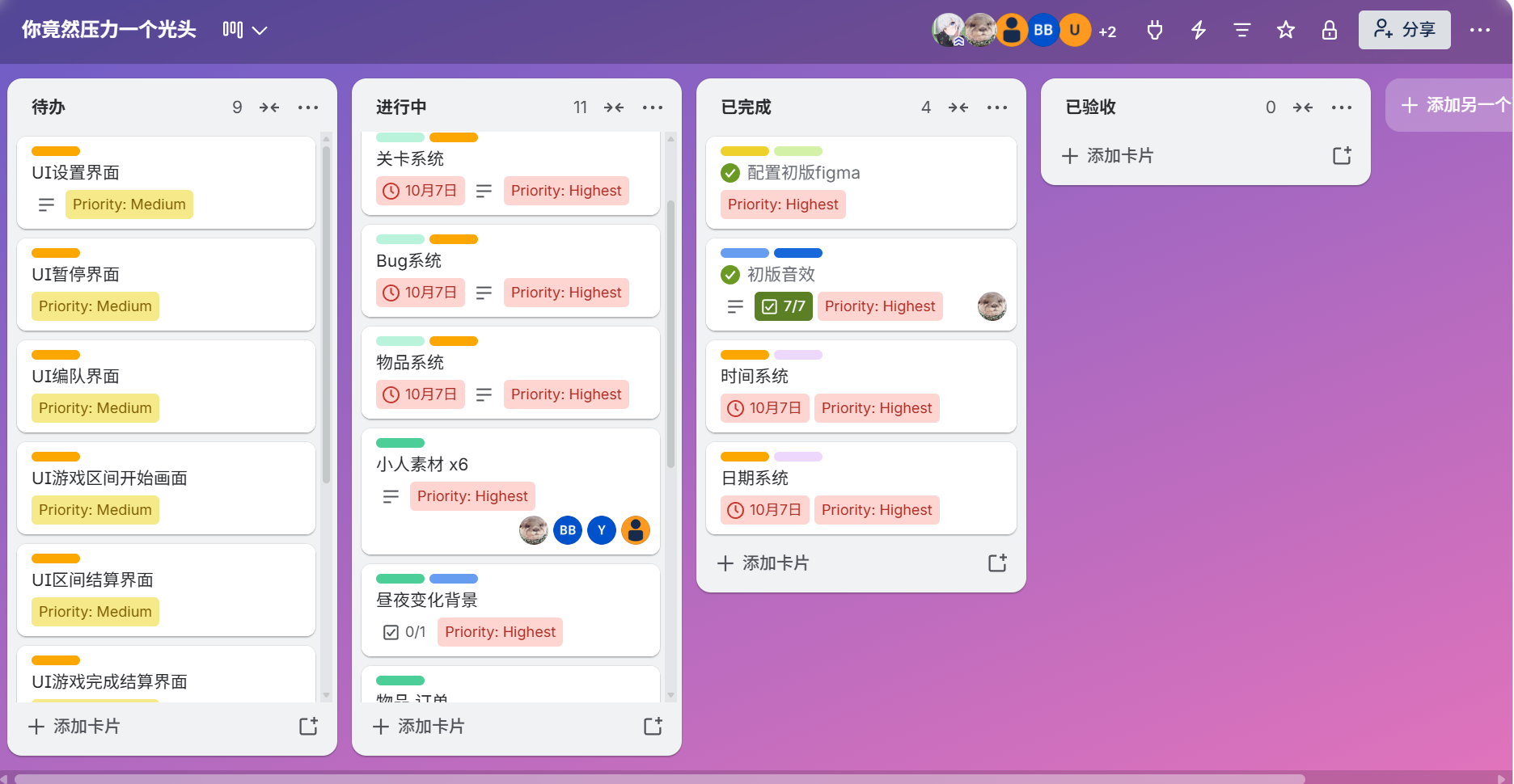The height and width of the screenshot is (784, 1514).
Task: Open the board view switcher dropdown
Action: tap(244, 30)
